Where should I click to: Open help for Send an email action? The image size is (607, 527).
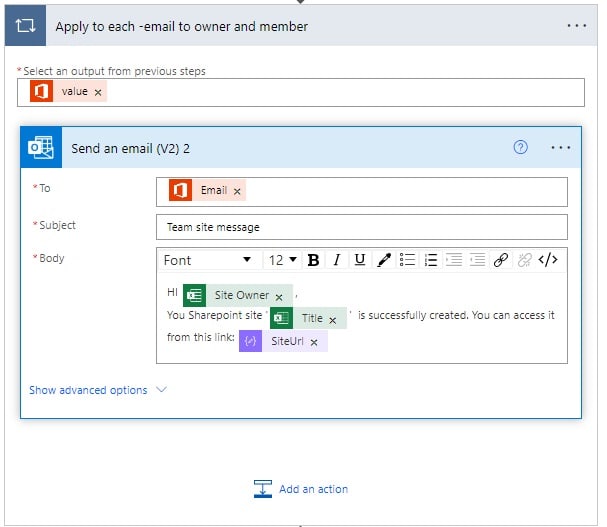[x=520, y=147]
